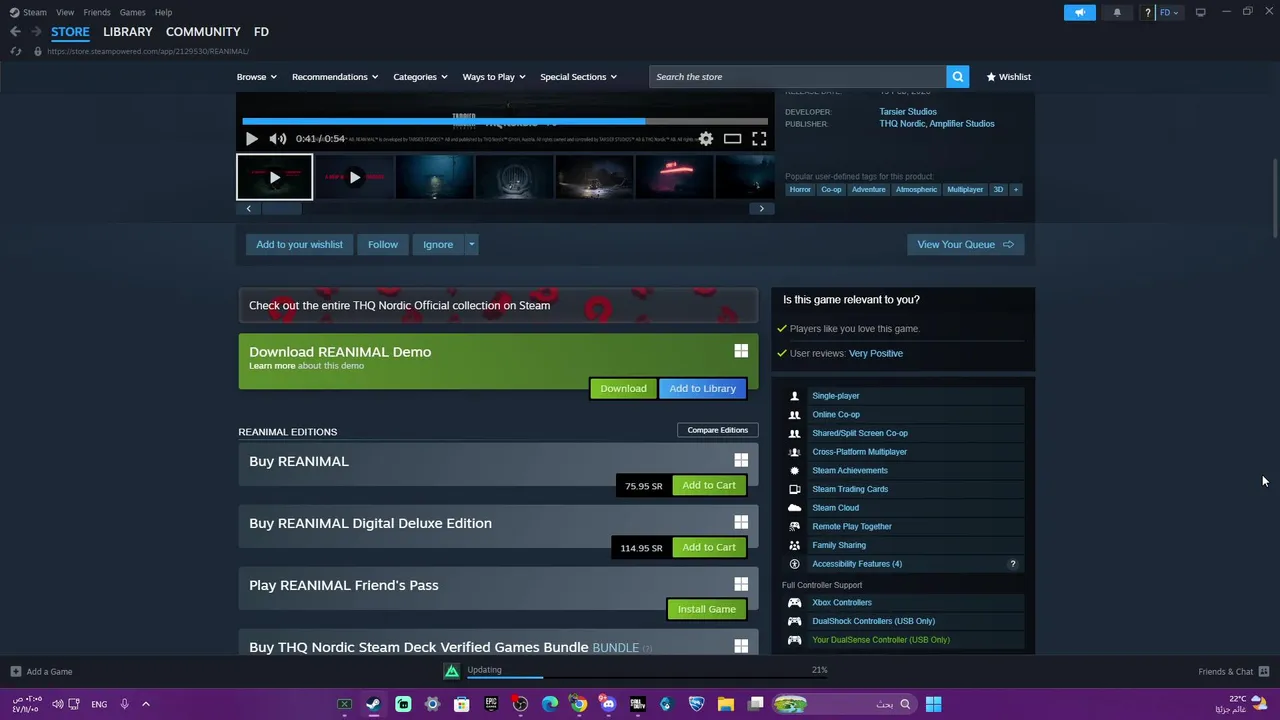Open the Help menu
1280x720 pixels.
[x=164, y=12]
